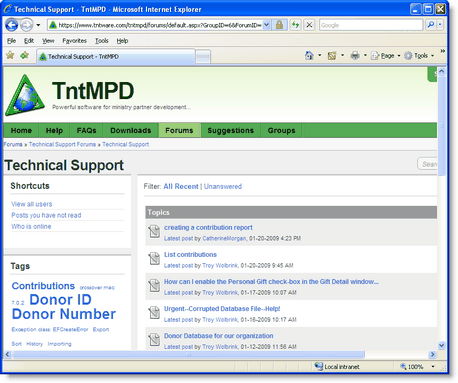Go to the Groups nav tab

tap(282, 130)
